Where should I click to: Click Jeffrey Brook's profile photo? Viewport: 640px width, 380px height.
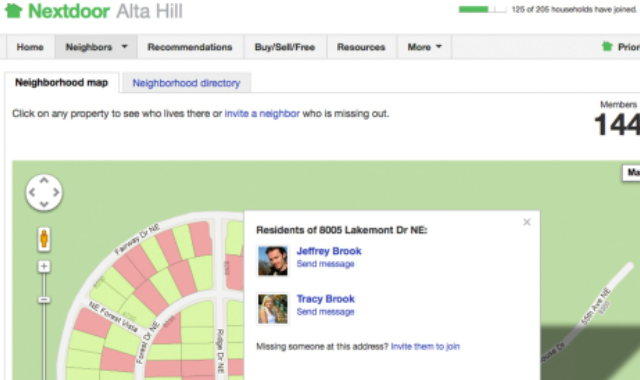pyautogui.click(x=273, y=261)
